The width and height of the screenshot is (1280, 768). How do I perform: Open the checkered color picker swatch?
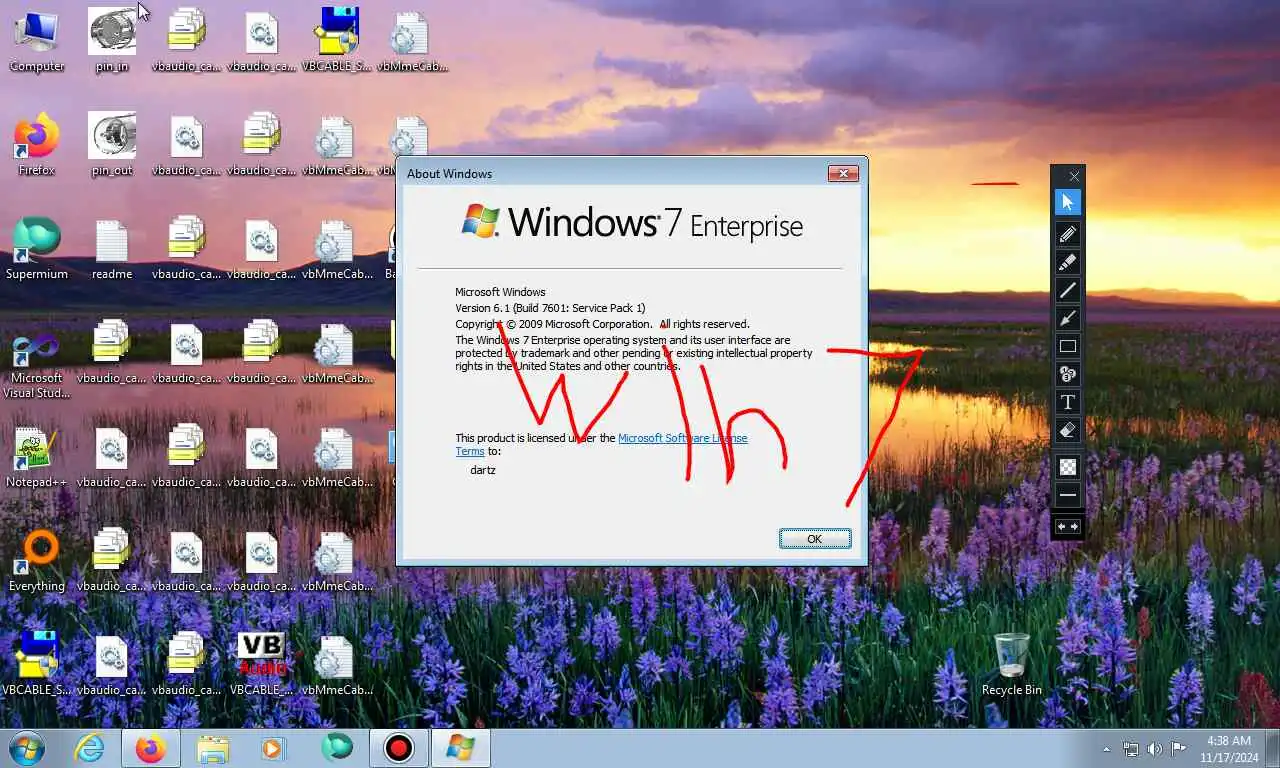pos(1067,466)
